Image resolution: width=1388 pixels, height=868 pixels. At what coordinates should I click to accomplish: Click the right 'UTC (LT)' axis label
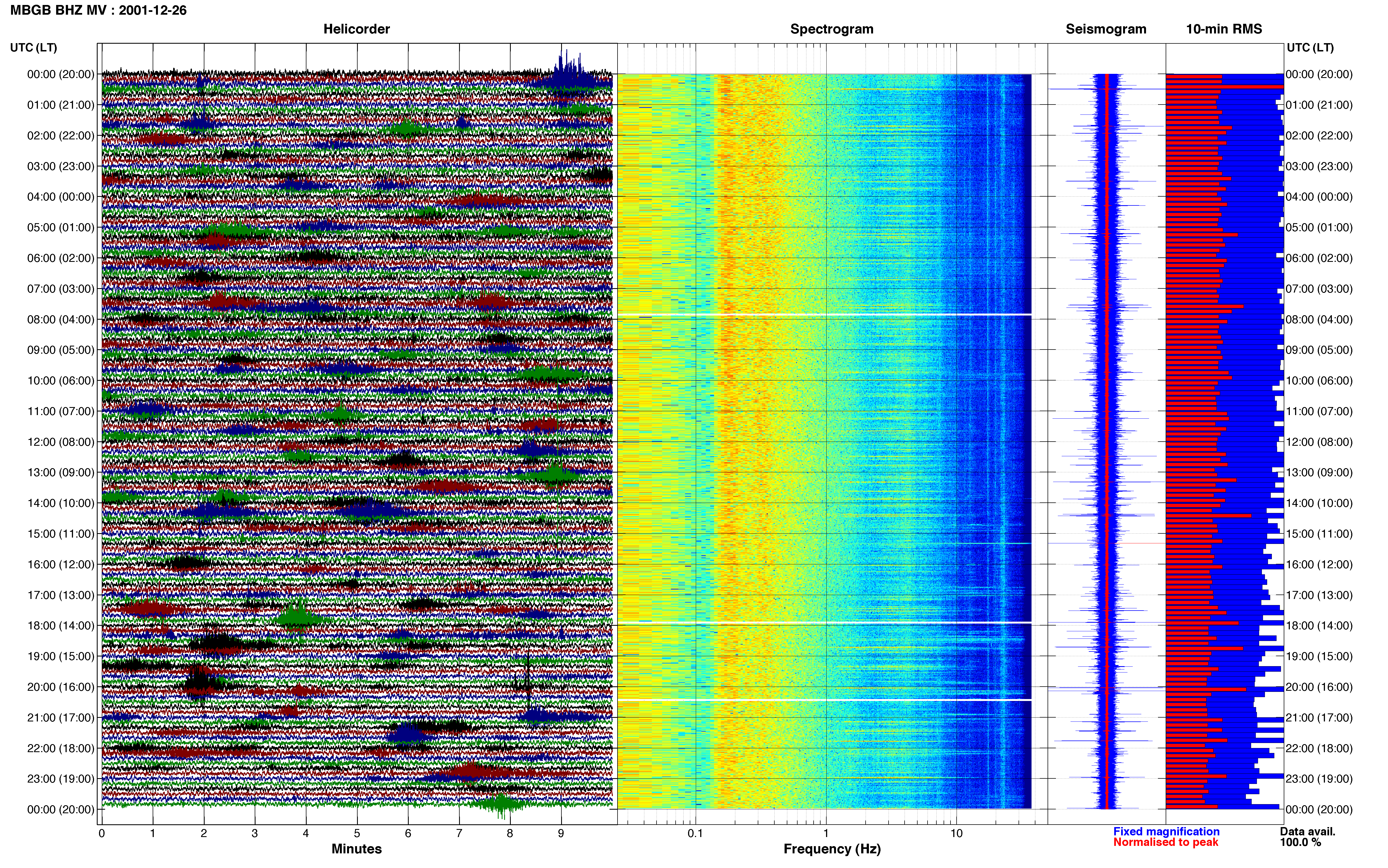click(x=1310, y=48)
